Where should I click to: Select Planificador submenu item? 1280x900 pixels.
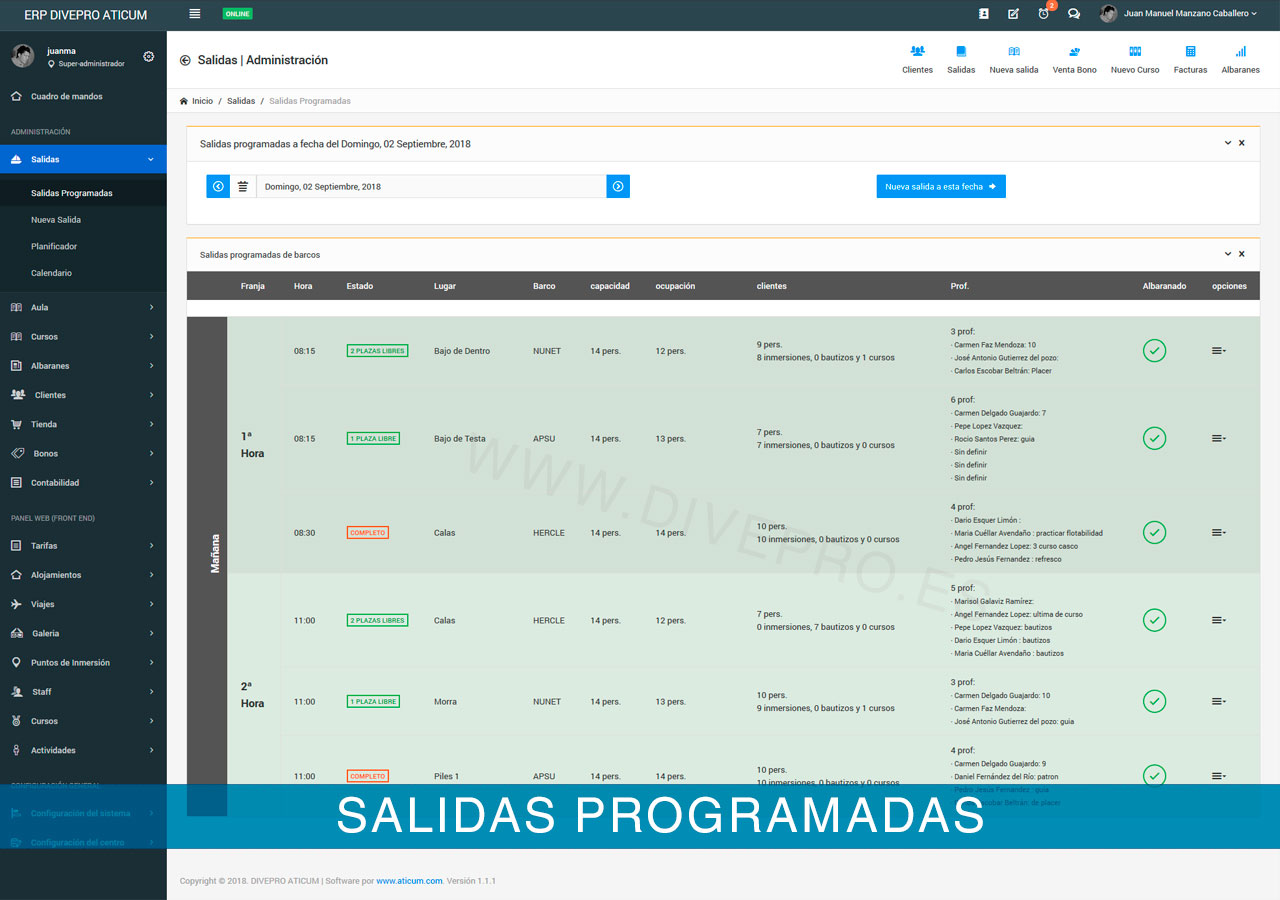[83, 246]
